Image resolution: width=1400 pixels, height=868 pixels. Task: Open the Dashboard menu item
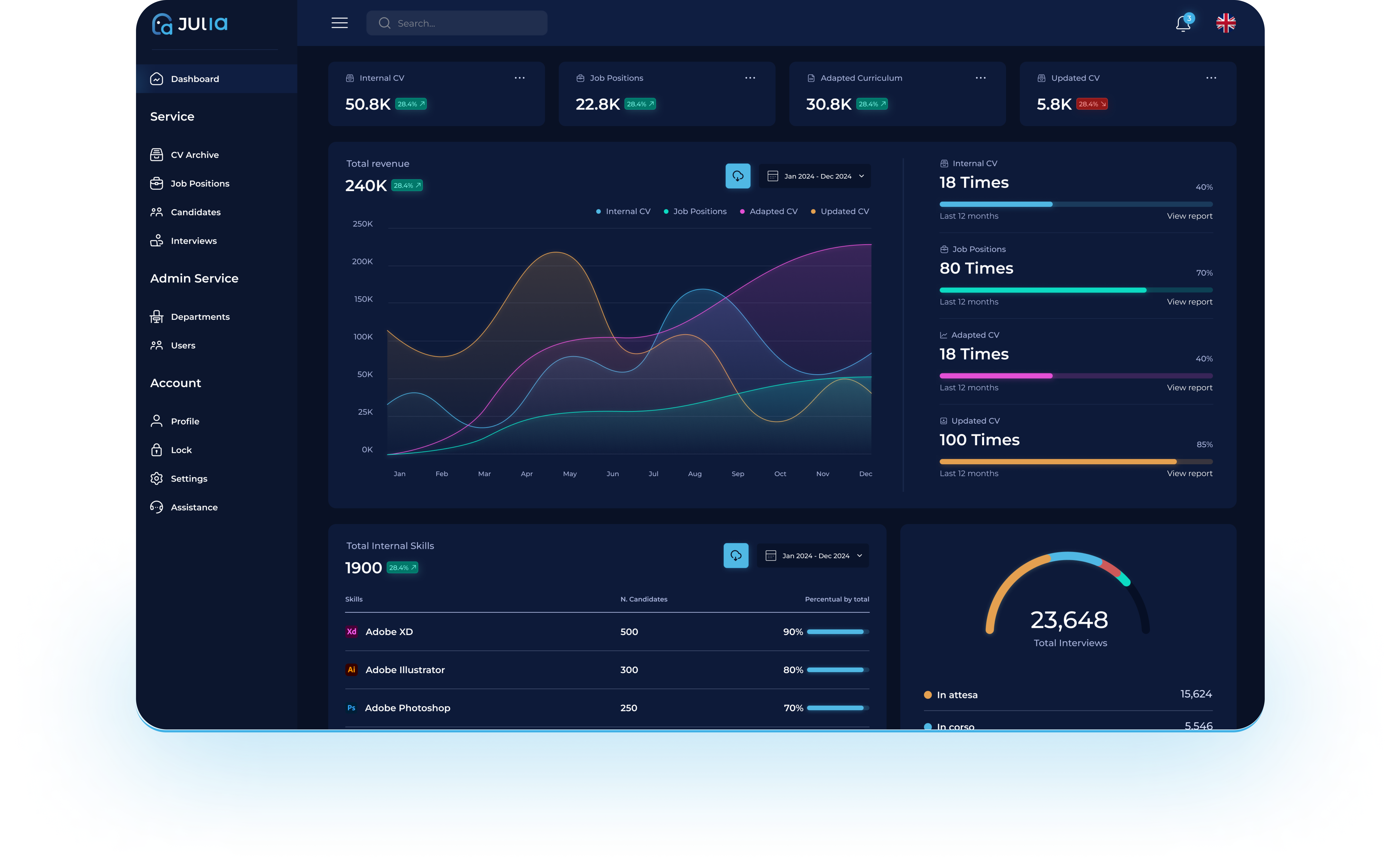pos(216,79)
